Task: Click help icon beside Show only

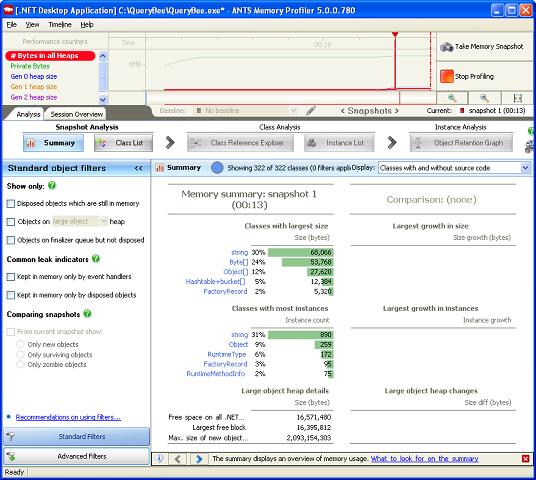Action: pyautogui.click(x=52, y=185)
